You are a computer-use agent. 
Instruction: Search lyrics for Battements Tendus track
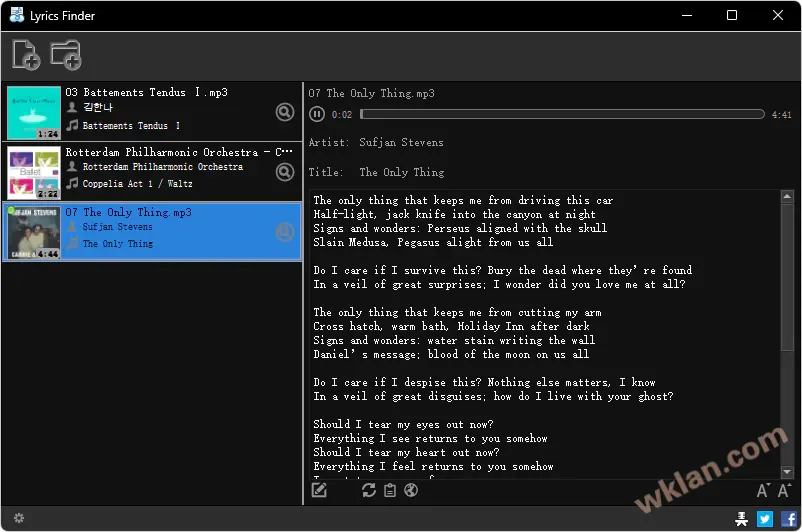tap(285, 112)
